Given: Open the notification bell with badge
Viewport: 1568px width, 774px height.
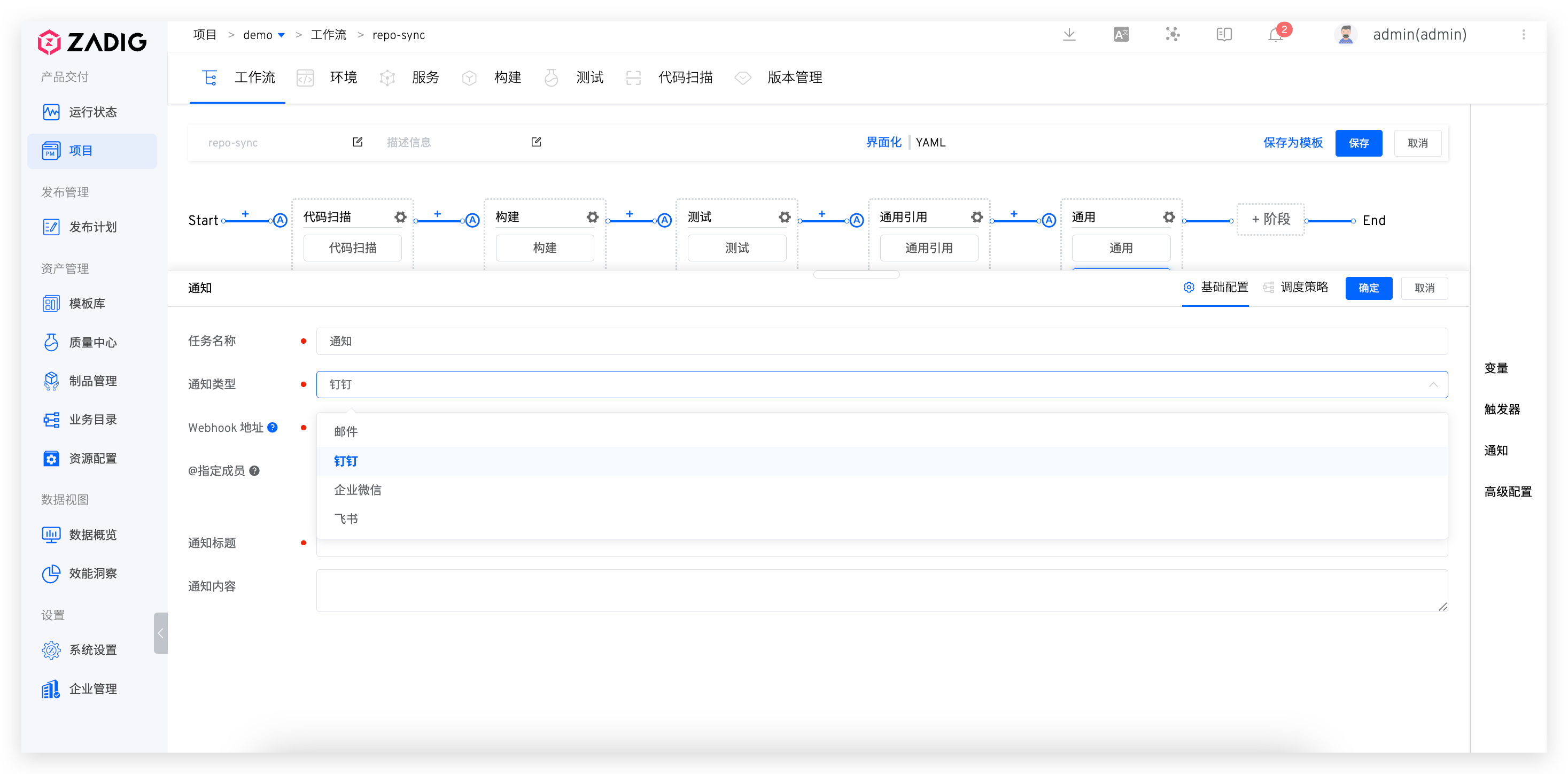Looking at the screenshot, I should click(1275, 35).
